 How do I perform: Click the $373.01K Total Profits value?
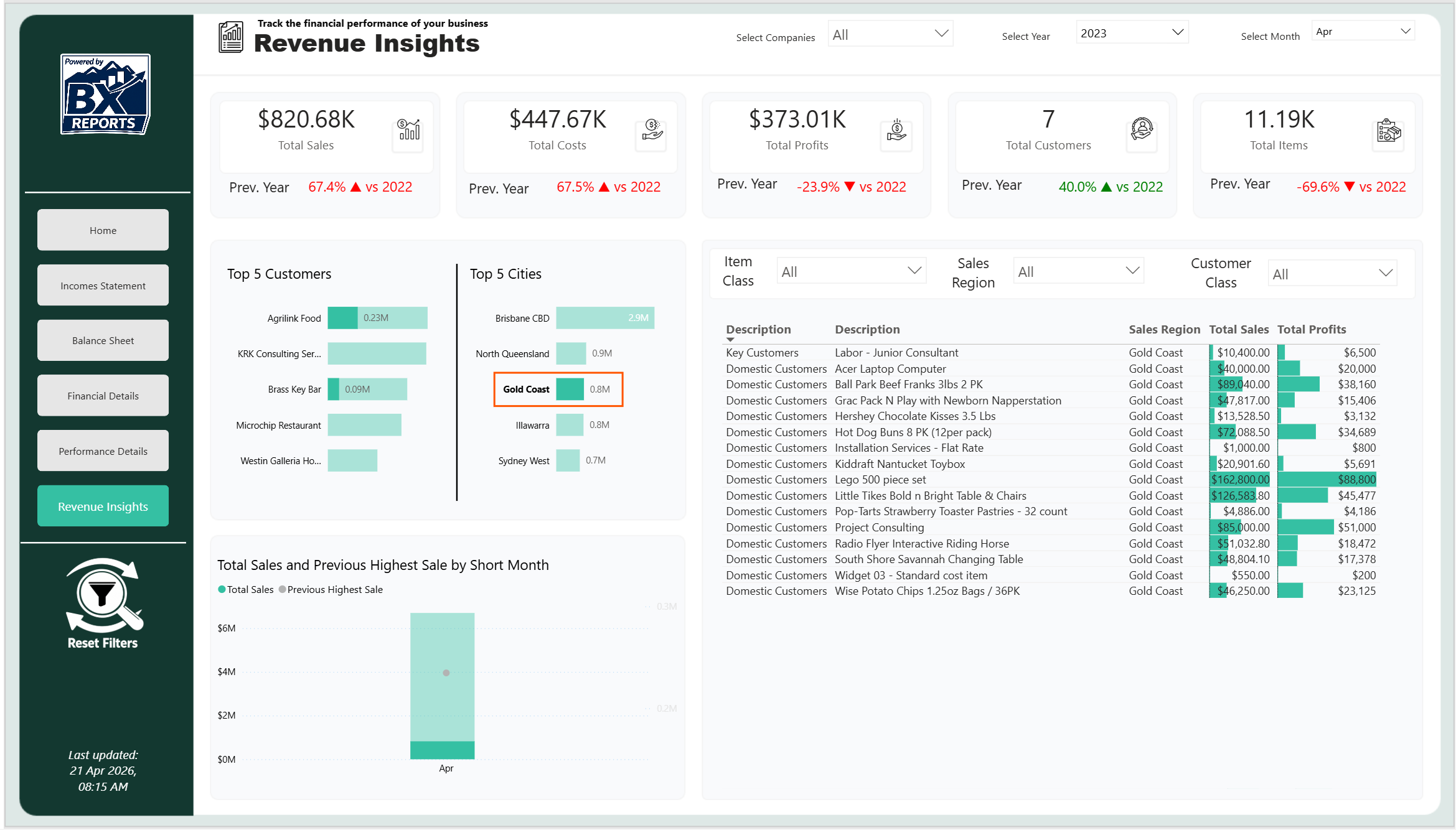[797, 119]
